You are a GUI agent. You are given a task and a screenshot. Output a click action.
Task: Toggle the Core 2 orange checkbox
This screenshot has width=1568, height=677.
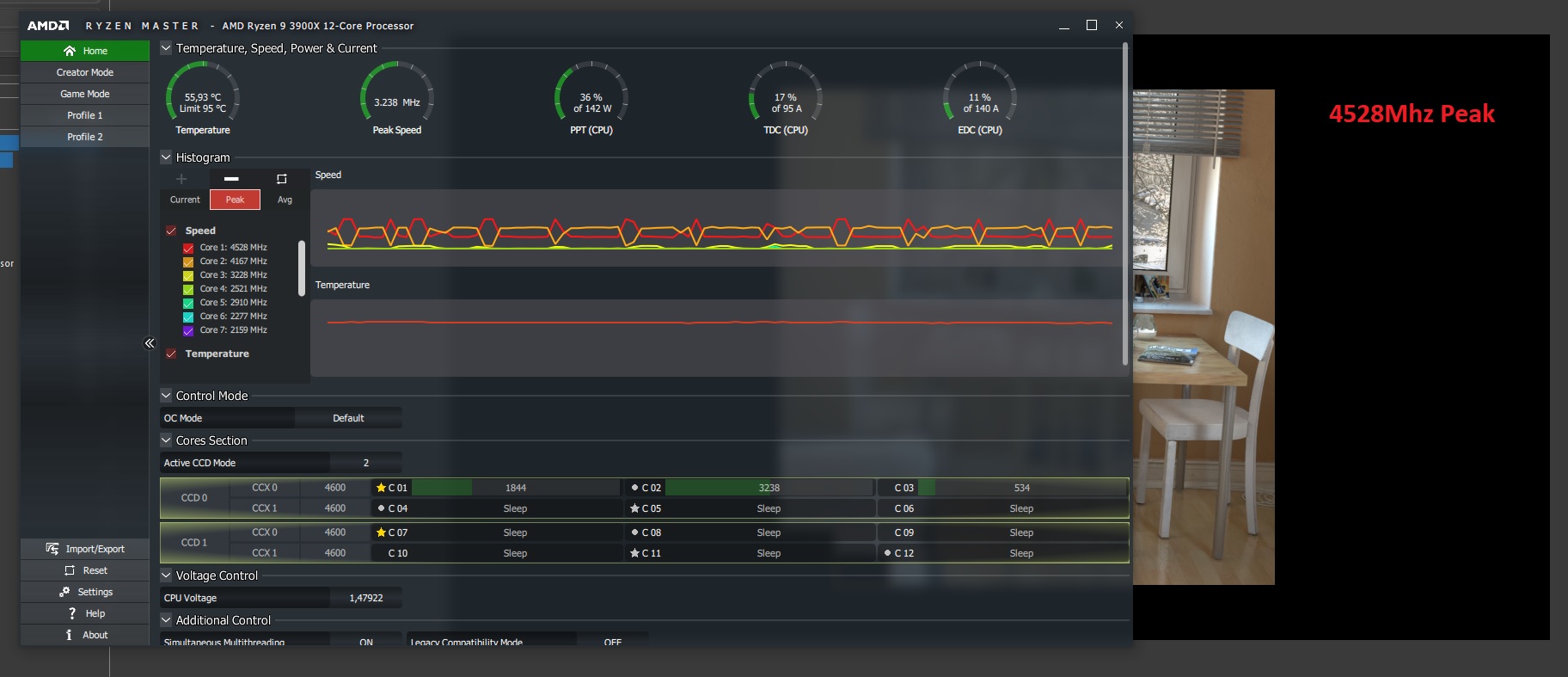188,262
